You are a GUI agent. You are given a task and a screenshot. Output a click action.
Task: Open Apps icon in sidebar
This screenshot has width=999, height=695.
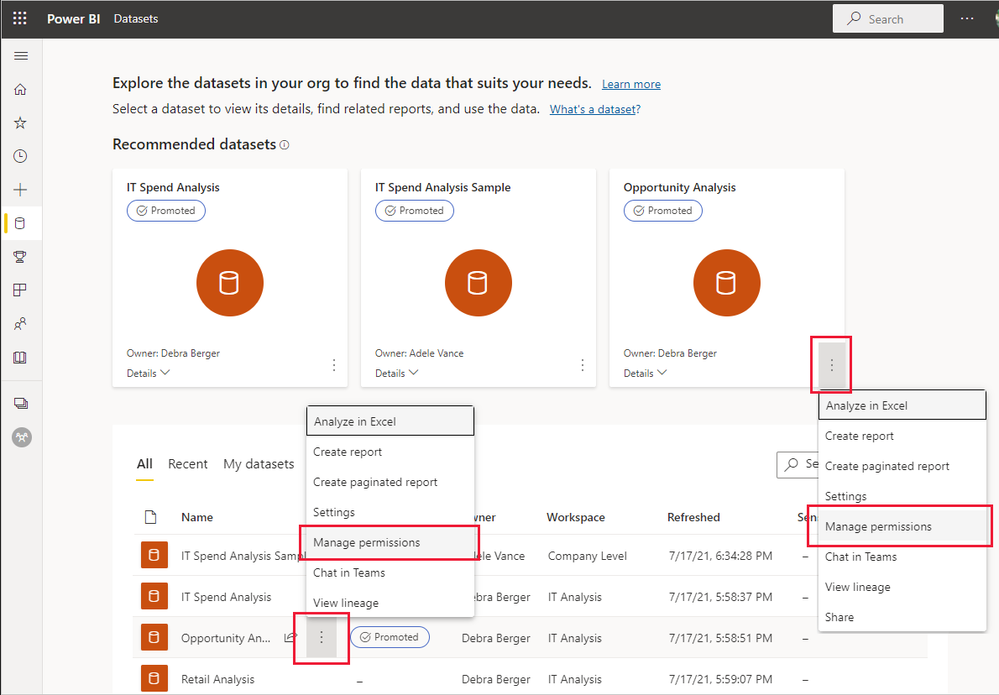click(x=20, y=290)
